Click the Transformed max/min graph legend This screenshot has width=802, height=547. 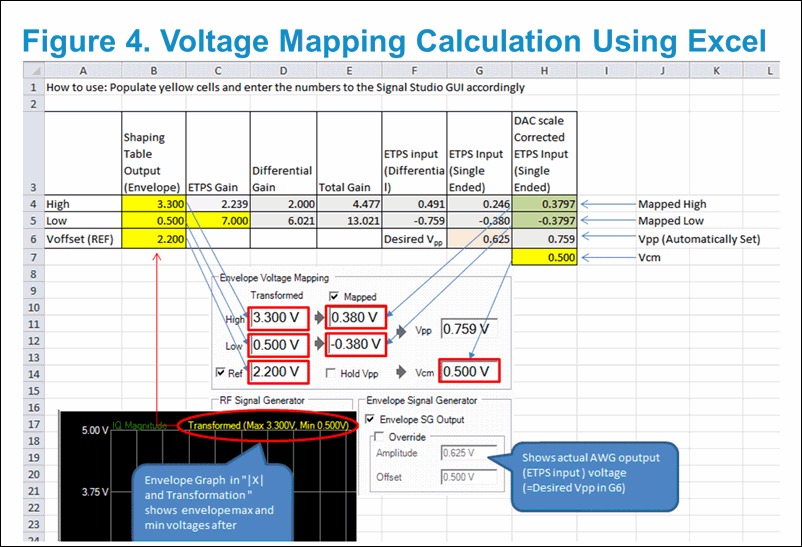(268, 425)
